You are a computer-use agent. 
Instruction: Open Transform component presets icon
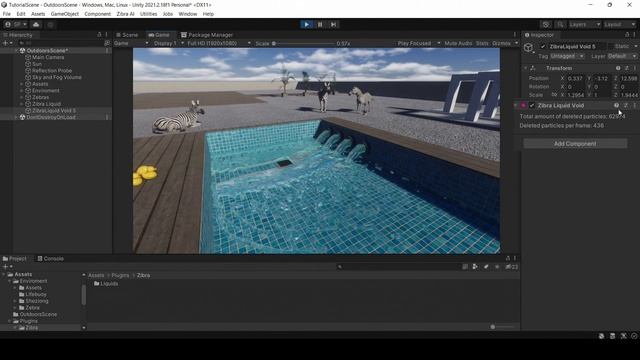click(x=627, y=68)
